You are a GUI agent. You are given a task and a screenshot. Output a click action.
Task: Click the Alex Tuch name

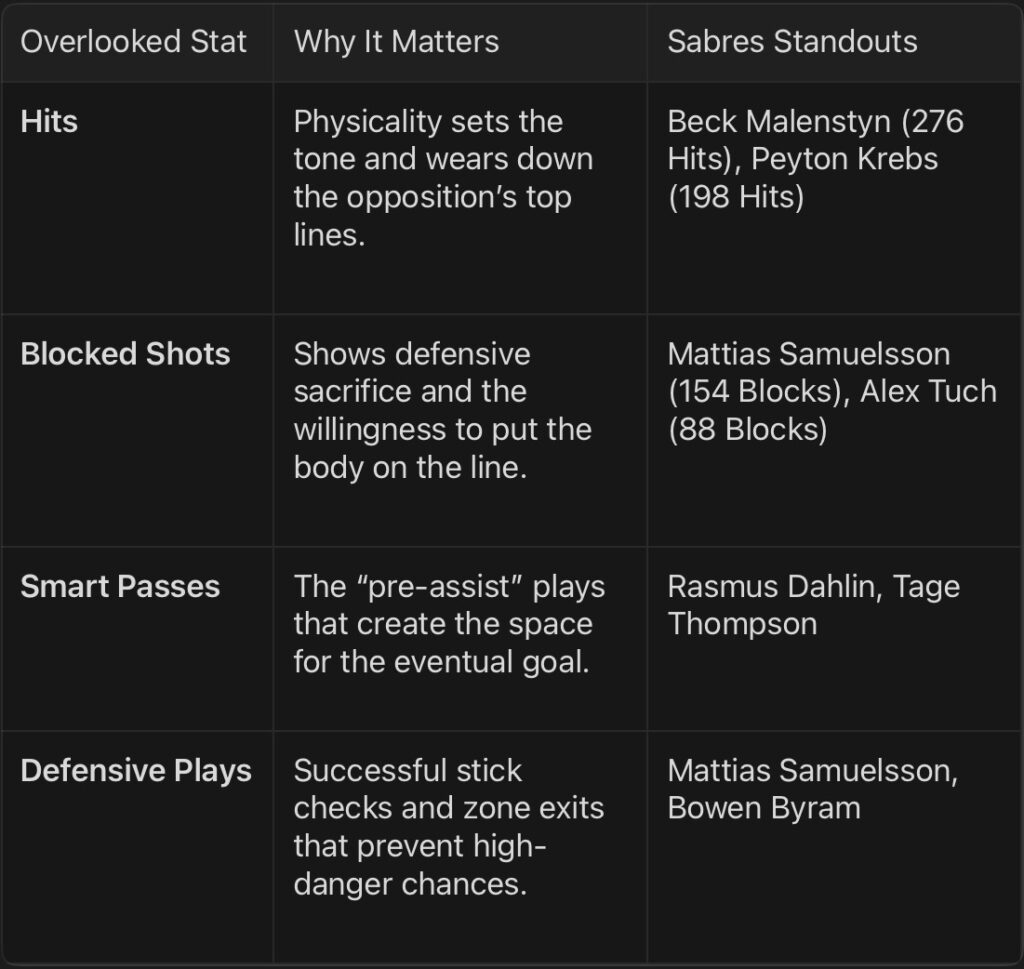pos(928,391)
